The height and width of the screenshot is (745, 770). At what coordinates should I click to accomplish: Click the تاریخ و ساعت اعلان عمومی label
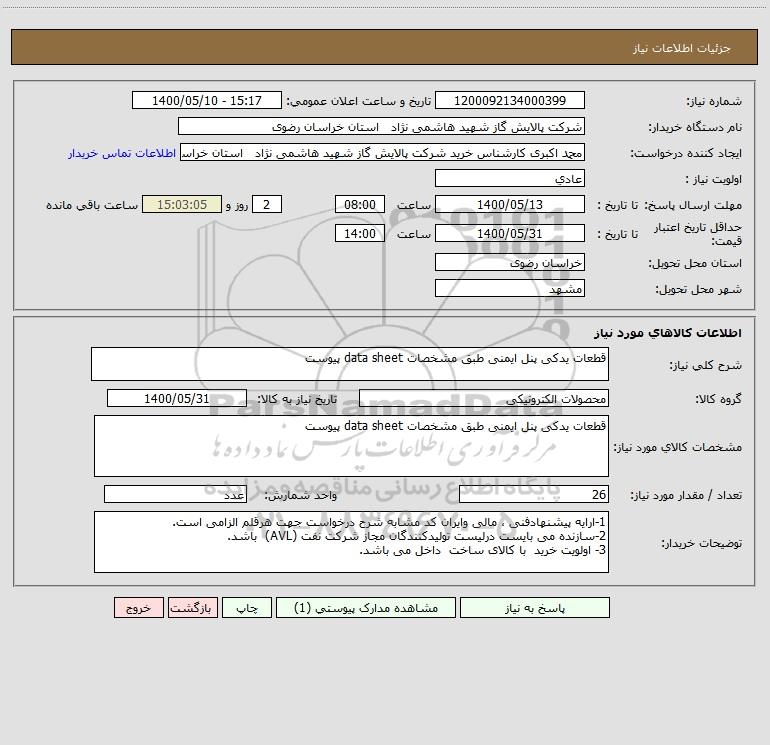coord(359,101)
